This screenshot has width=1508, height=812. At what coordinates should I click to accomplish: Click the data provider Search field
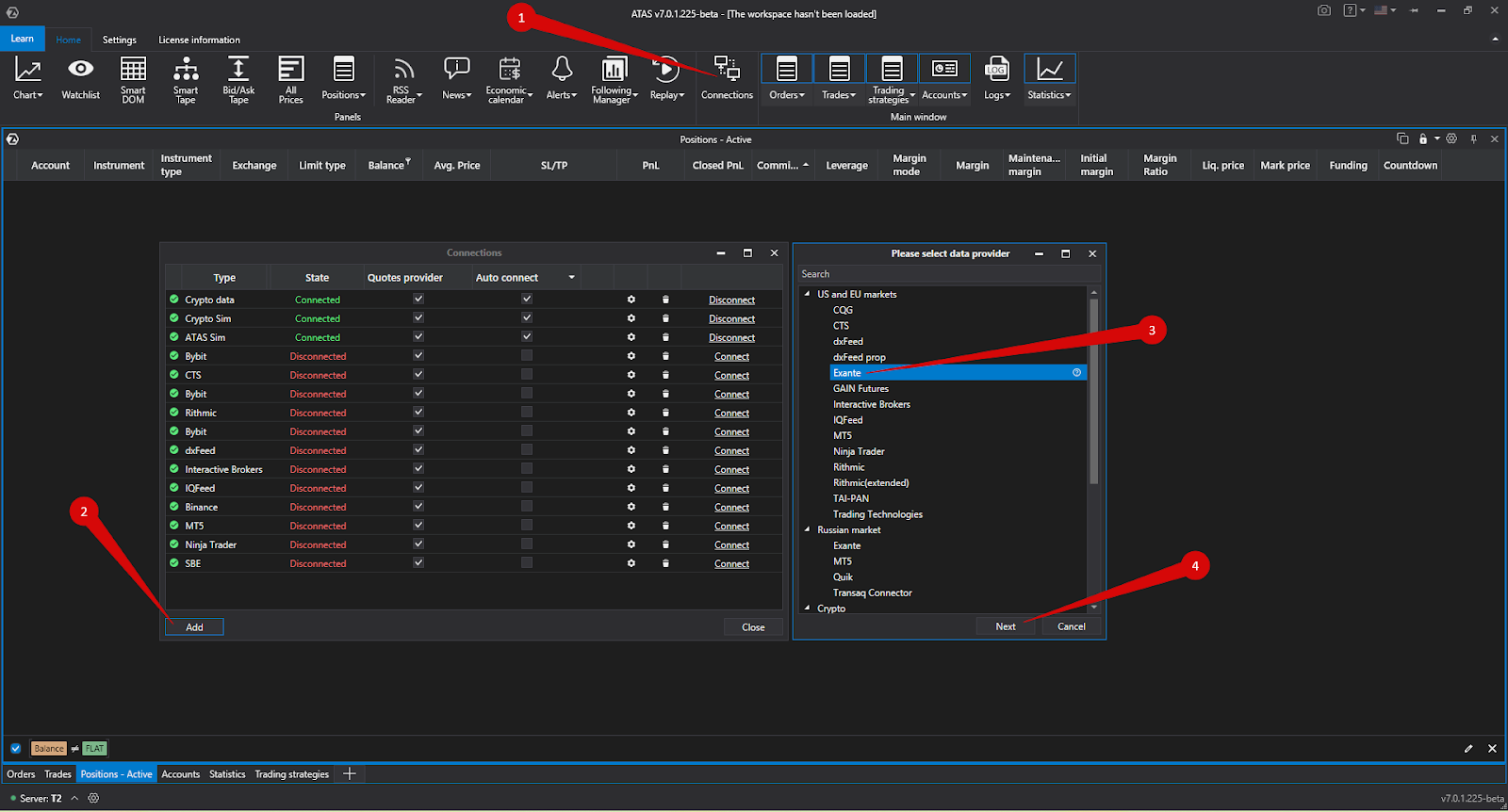[x=949, y=274]
